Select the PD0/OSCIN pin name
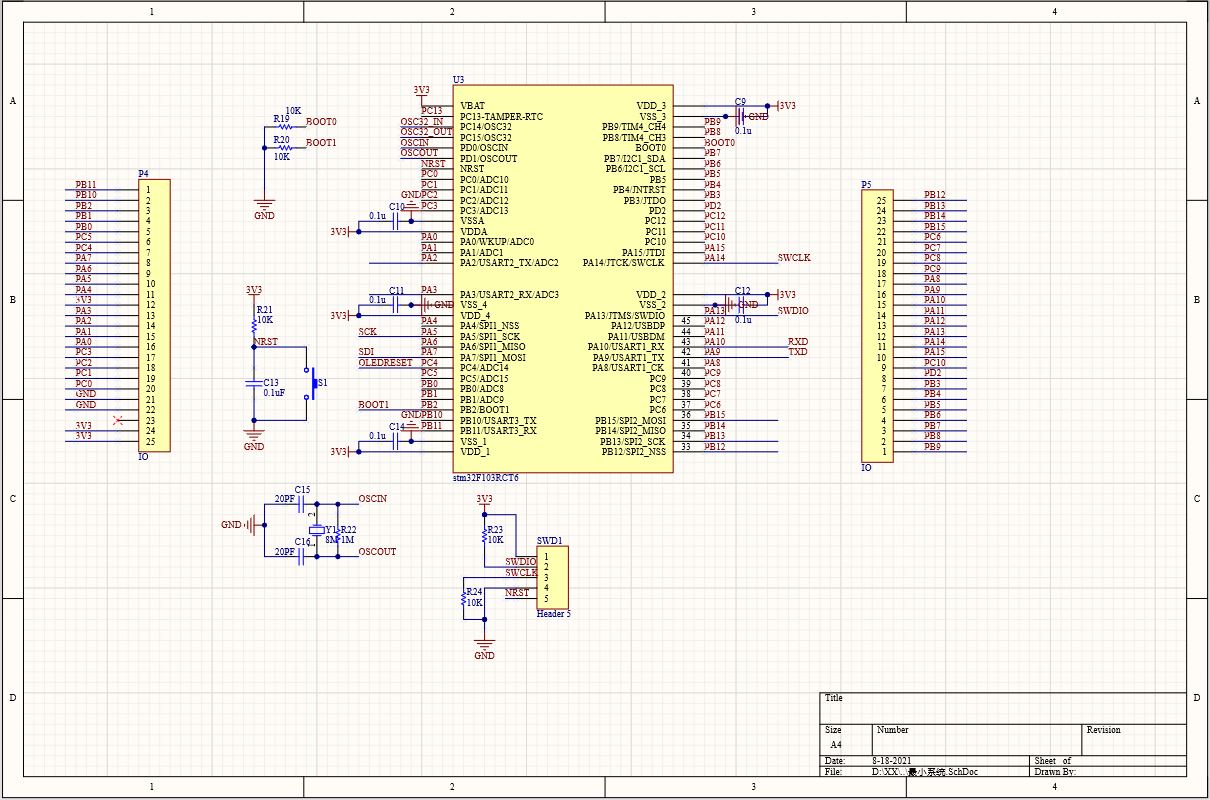This screenshot has width=1210, height=800. pos(484,148)
